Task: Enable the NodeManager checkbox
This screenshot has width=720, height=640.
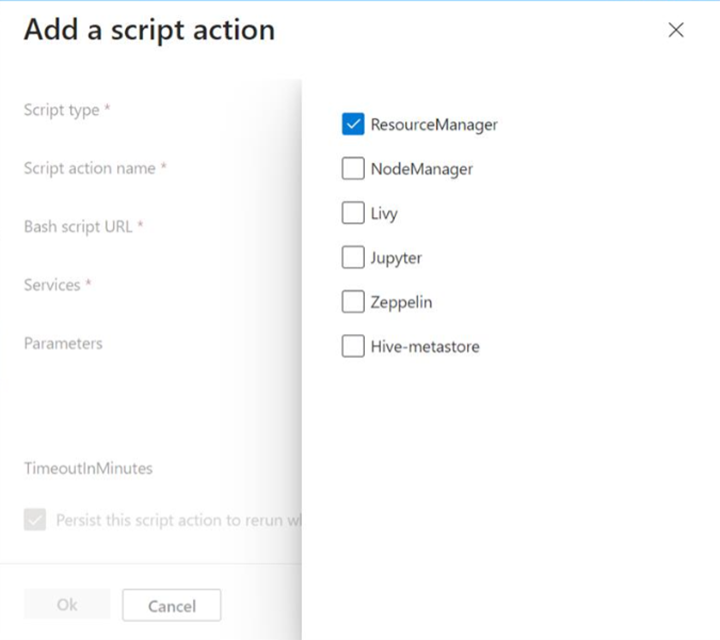Action: 353,169
